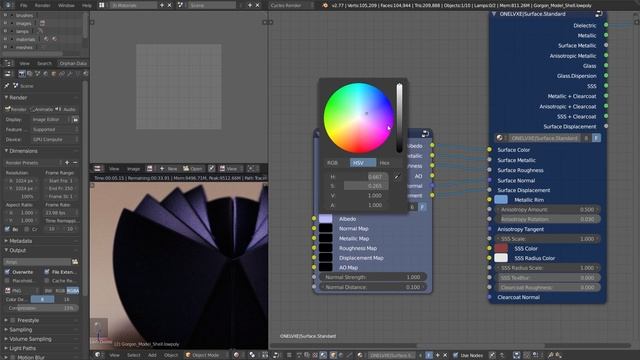The image size is (640, 360).
Task: Collapse the Dimensions panel
Action: click(x=6, y=151)
